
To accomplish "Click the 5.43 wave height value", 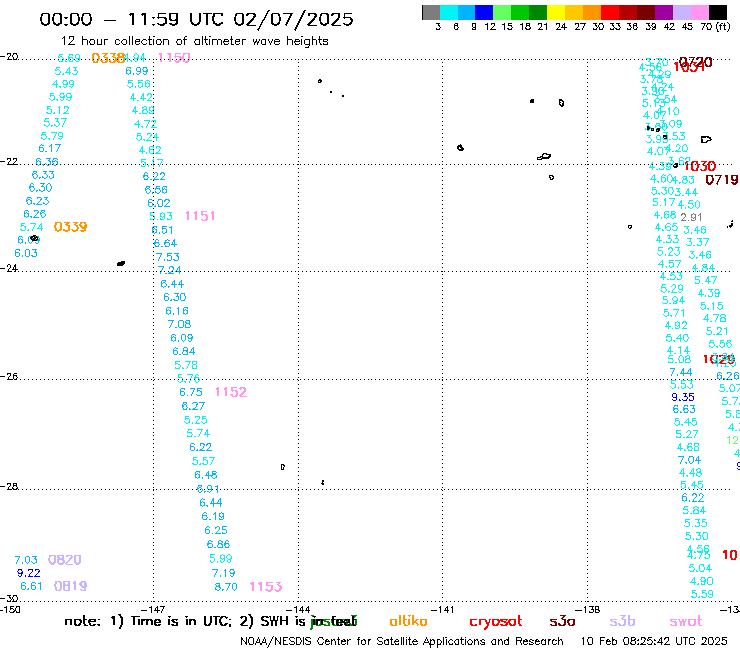I will point(66,71).
